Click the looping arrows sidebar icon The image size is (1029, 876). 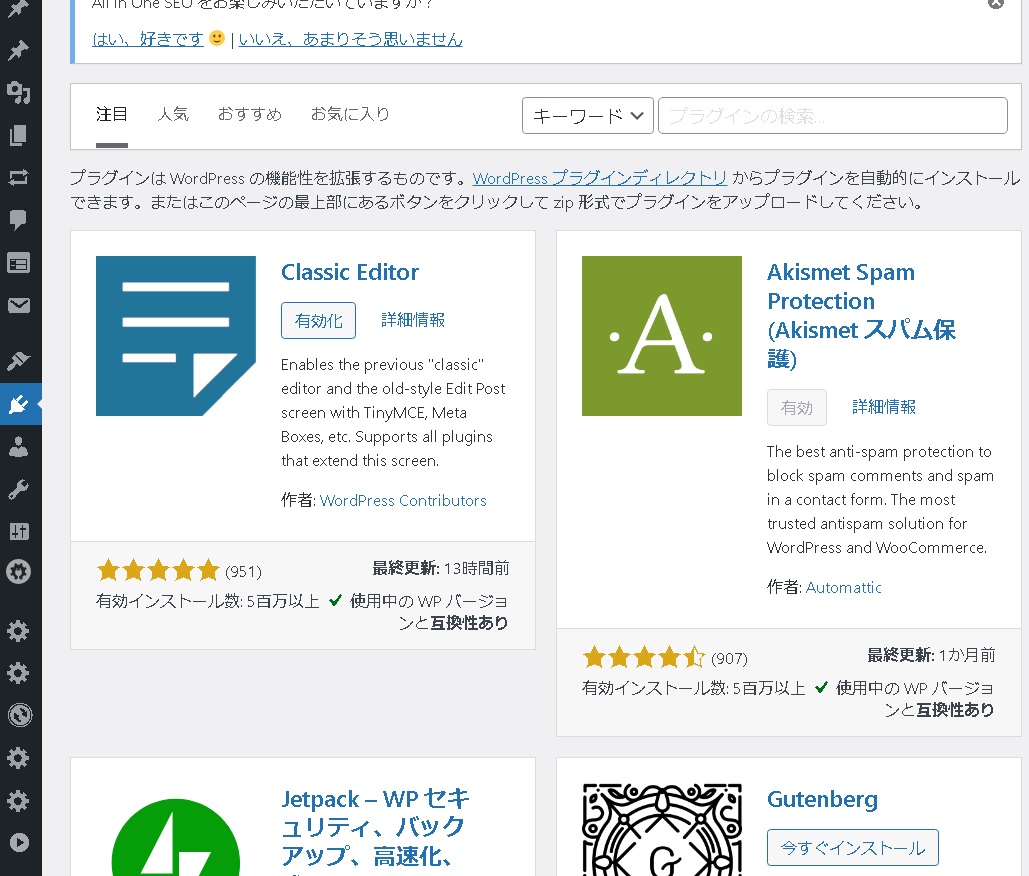tap(18, 177)
